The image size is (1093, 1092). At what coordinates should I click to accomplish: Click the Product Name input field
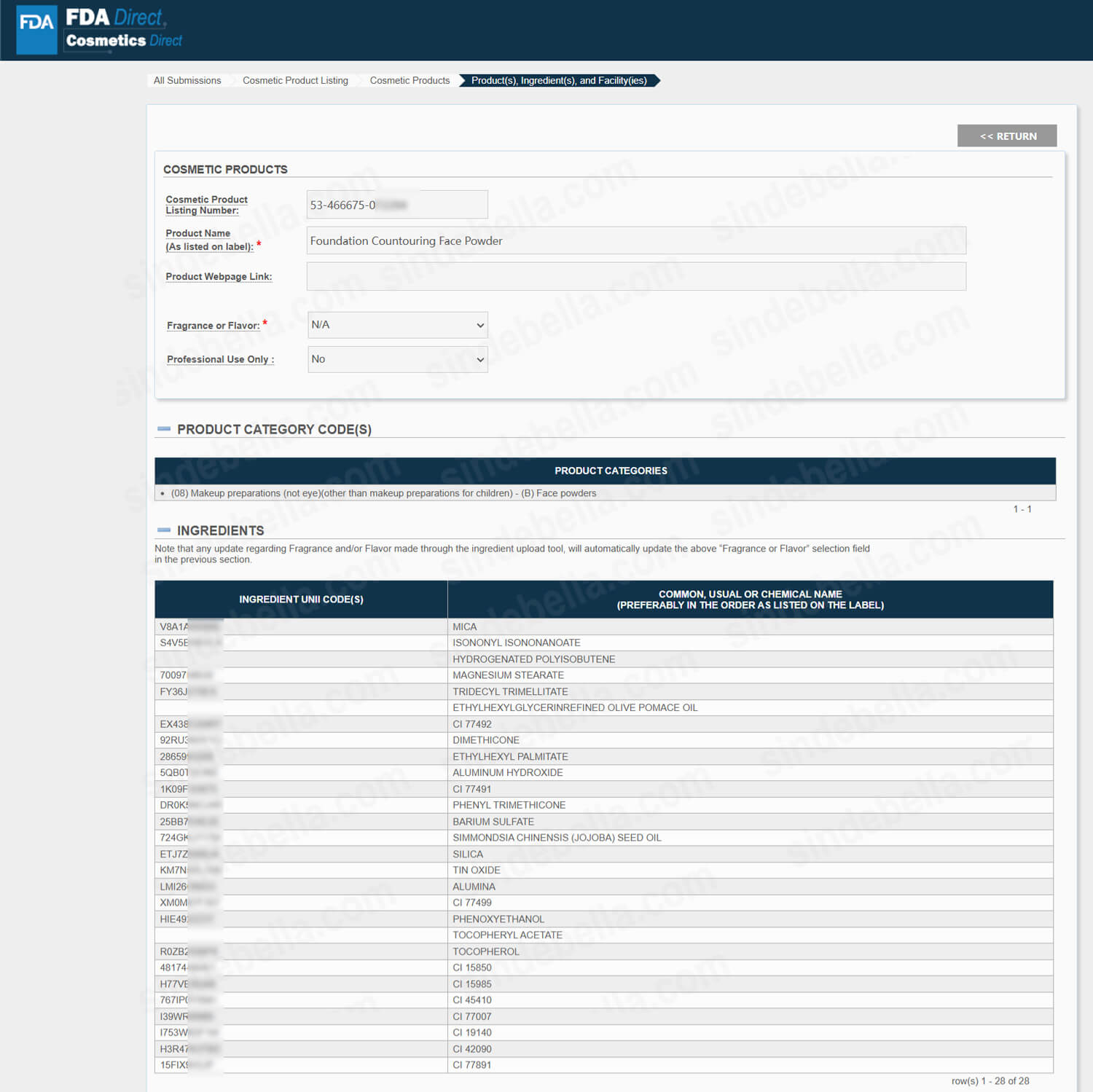click(x=635, y=241)
